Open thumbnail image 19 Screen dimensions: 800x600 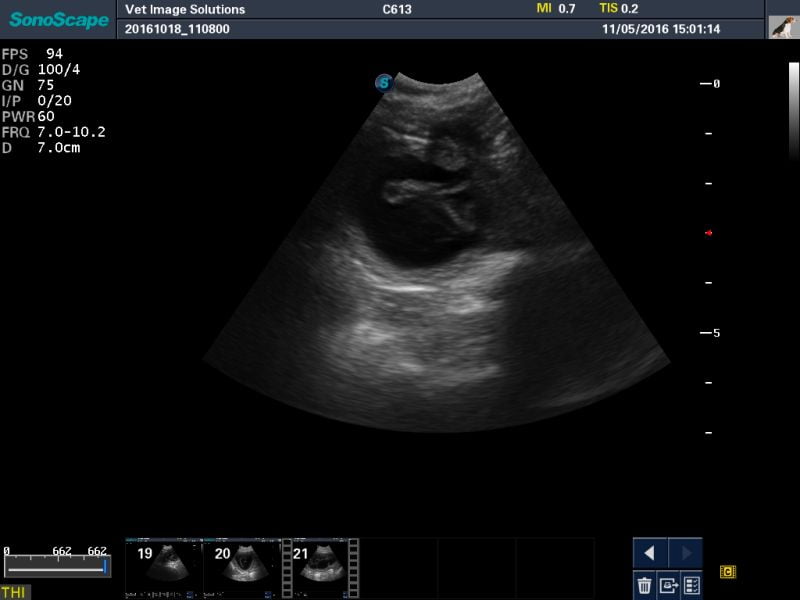tap(163, 563)
